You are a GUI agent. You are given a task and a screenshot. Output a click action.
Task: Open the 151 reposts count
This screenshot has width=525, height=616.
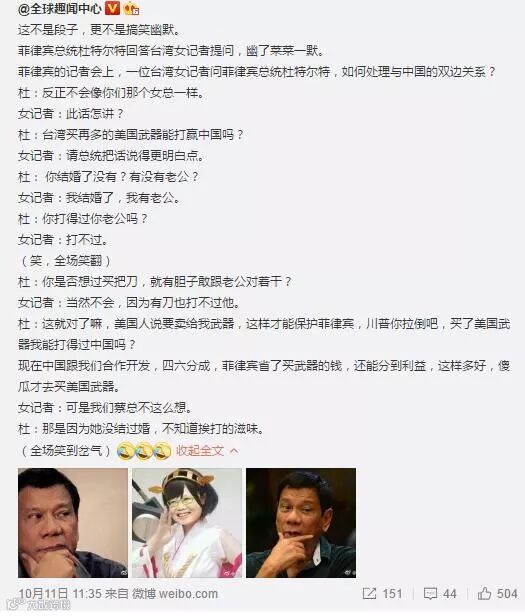(x=392, y=594)
